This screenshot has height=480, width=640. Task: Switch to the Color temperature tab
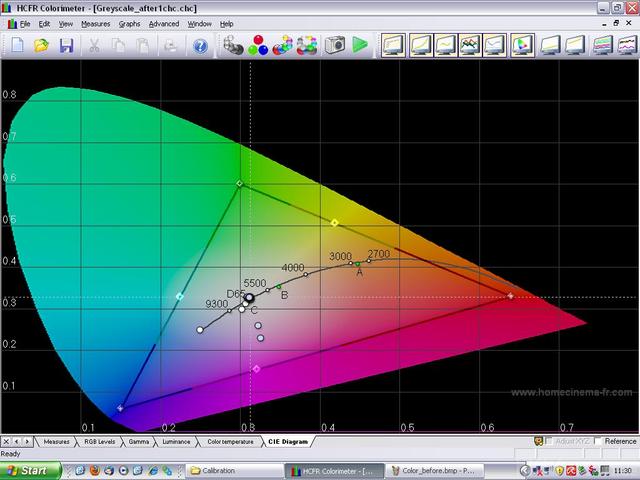230,442
